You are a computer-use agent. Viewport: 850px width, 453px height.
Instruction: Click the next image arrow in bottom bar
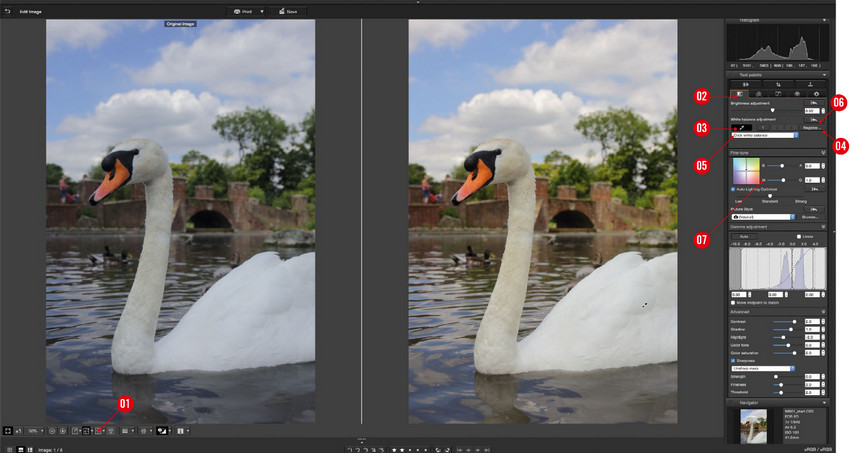pos(478,450)
